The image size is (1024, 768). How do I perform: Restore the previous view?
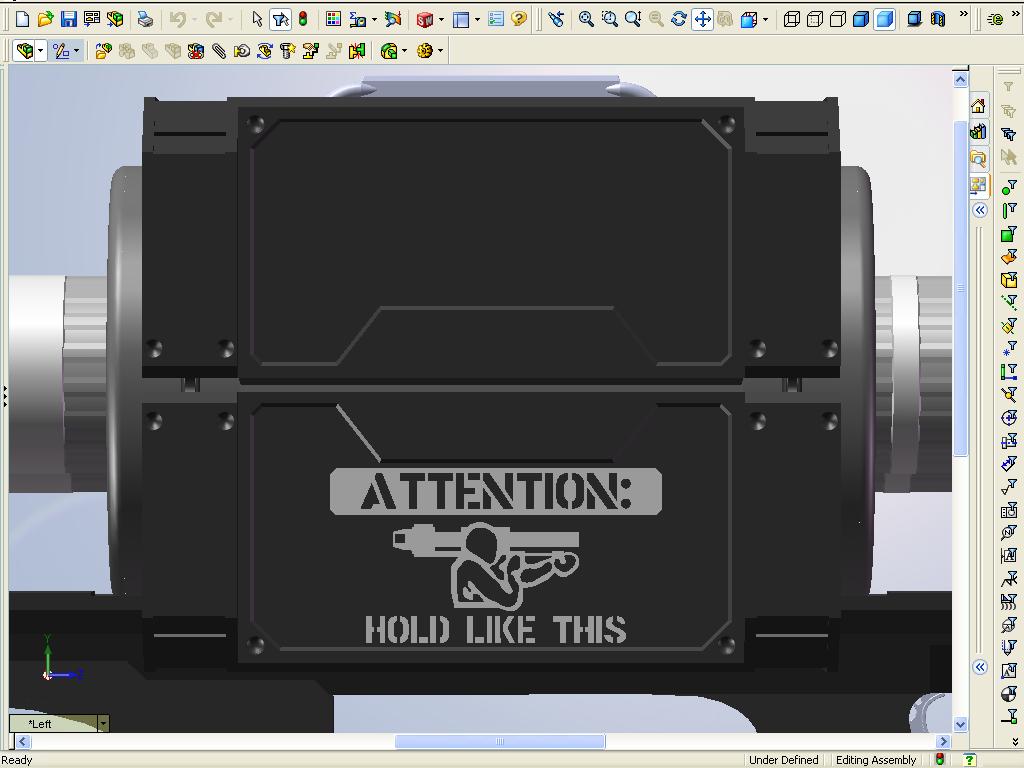(556, 19)
